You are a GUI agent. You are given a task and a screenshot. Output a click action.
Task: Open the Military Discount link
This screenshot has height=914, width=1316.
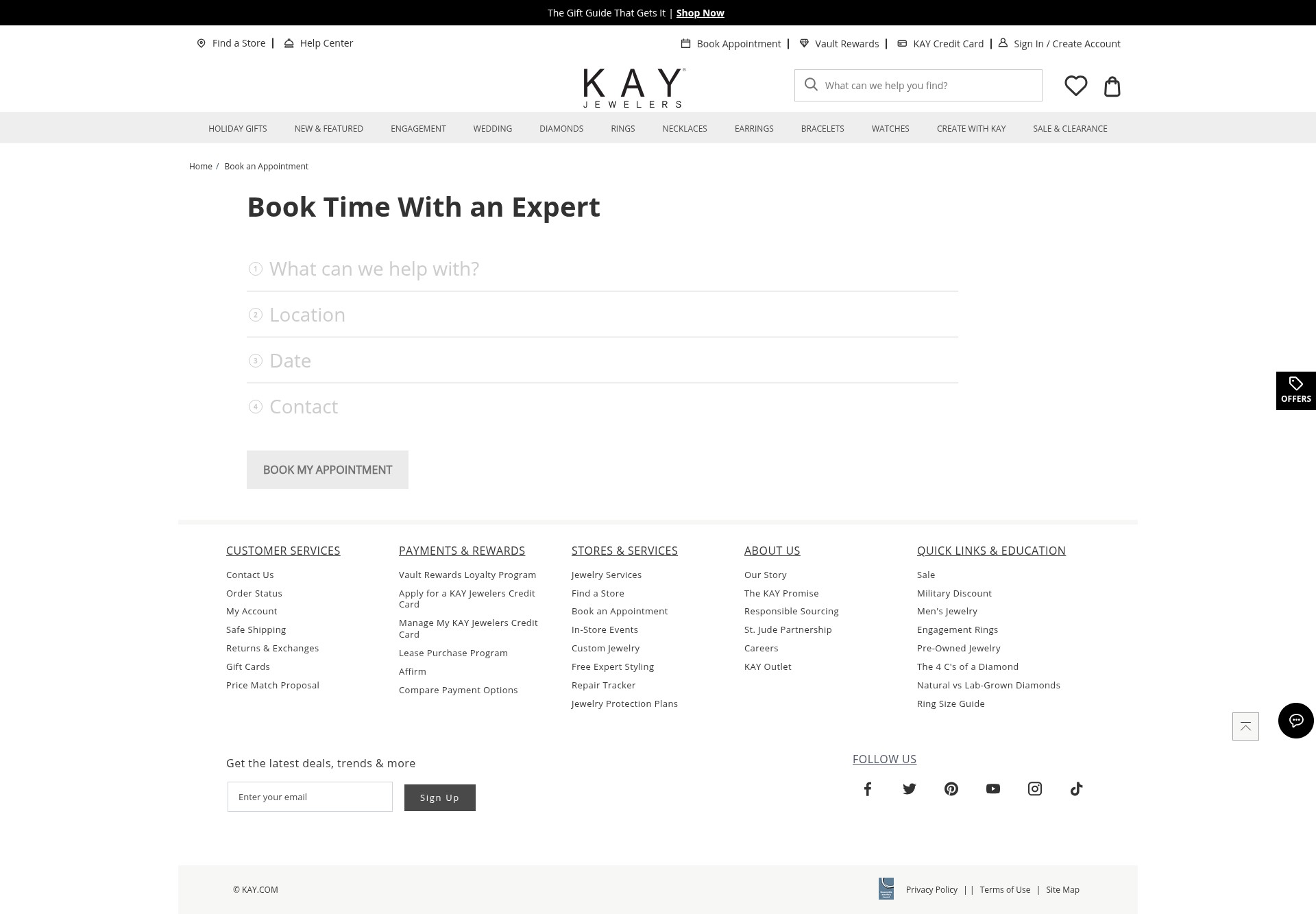[954, 593]
